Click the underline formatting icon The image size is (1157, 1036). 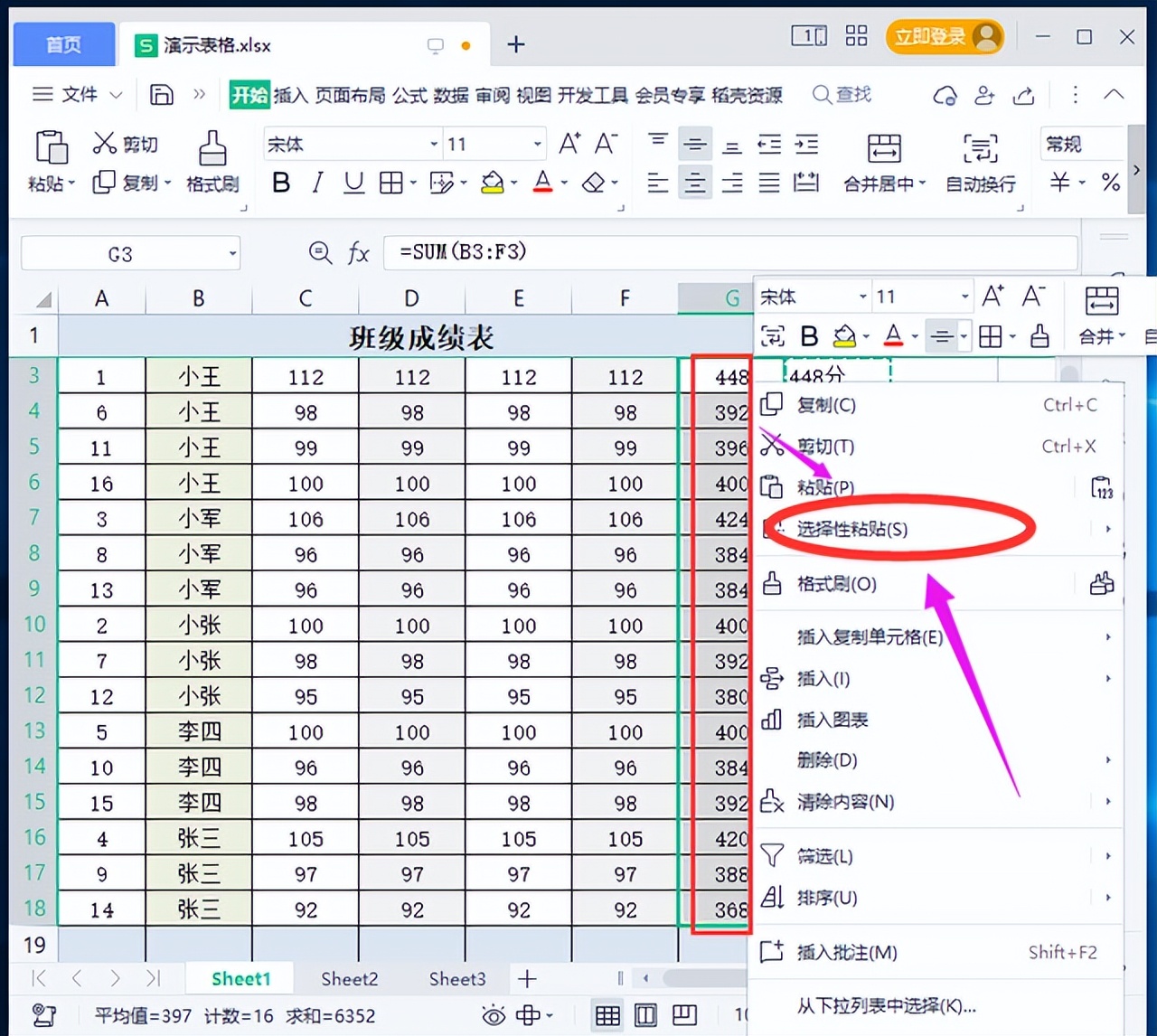pyautogui.click(x=353, y=183)
